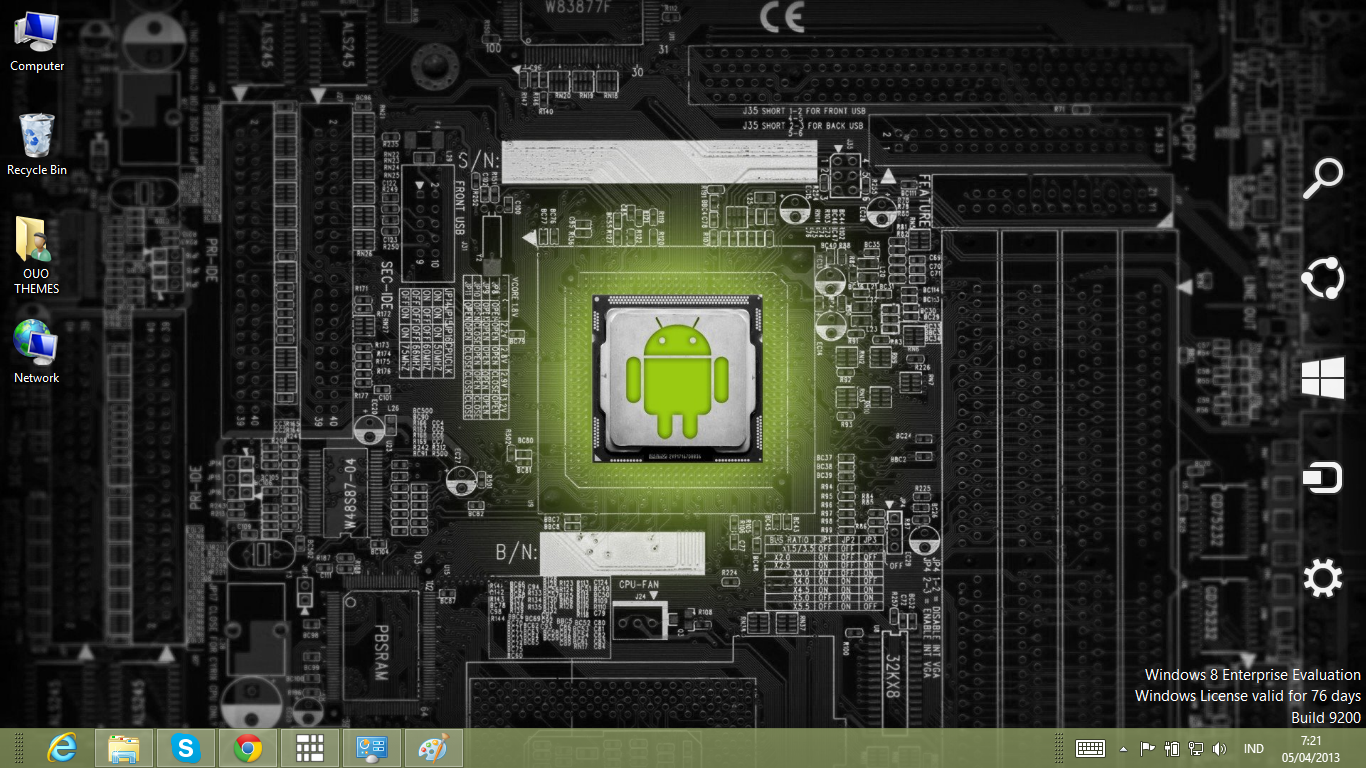Click the tile grid taskbar icon
This screenshot has width=1366, height=768.
point(310,748)
